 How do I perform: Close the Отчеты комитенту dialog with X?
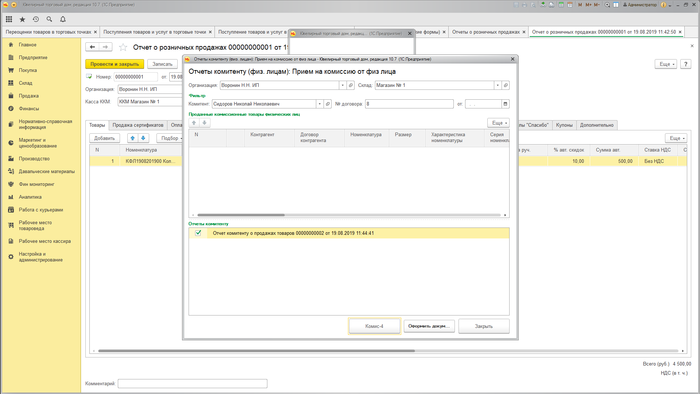(x=512, y=59)
